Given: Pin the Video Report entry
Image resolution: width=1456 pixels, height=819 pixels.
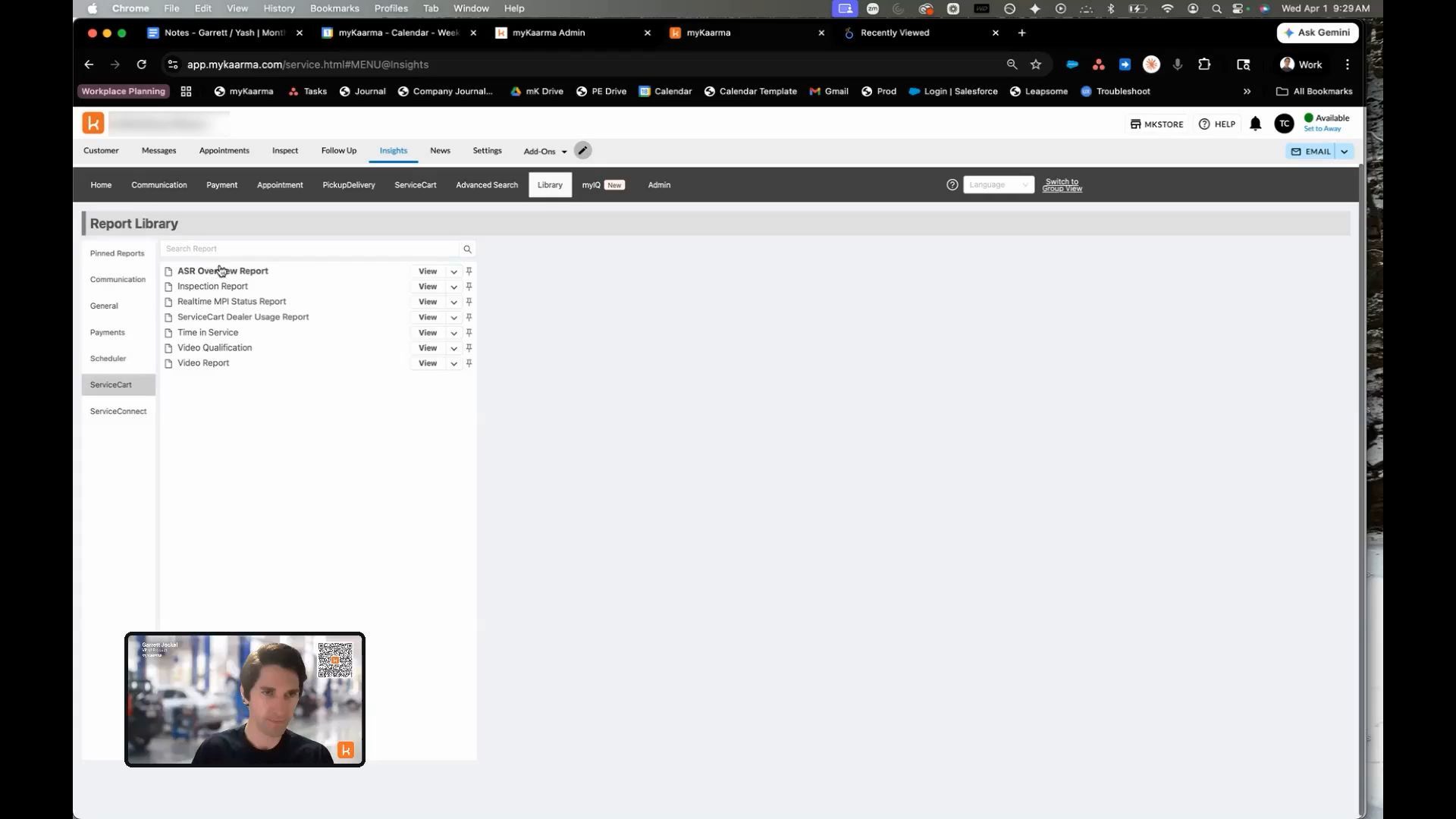Looking at the screenshot, I should [469, 363].
